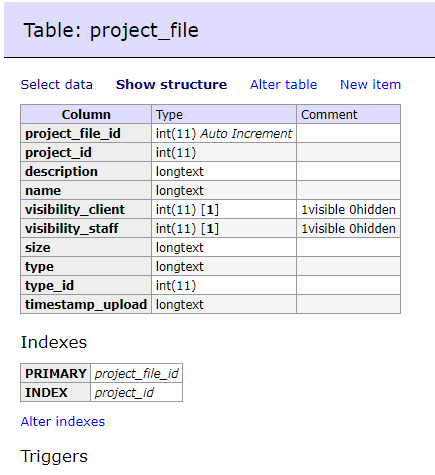
Task: Click the Table: project_file heading
Action: [x=111, y=30]
